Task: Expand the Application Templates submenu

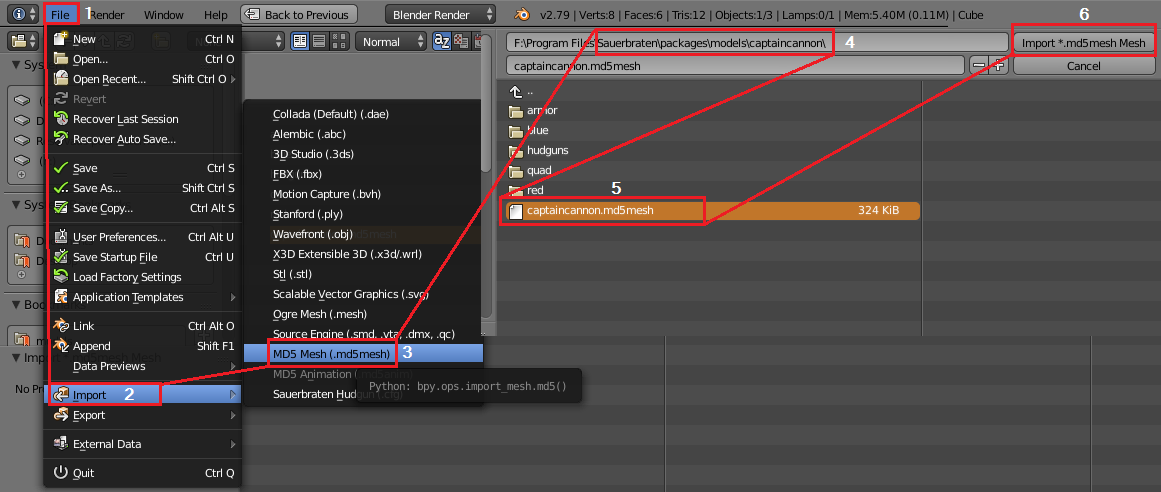Action: (x=233, y=297)
